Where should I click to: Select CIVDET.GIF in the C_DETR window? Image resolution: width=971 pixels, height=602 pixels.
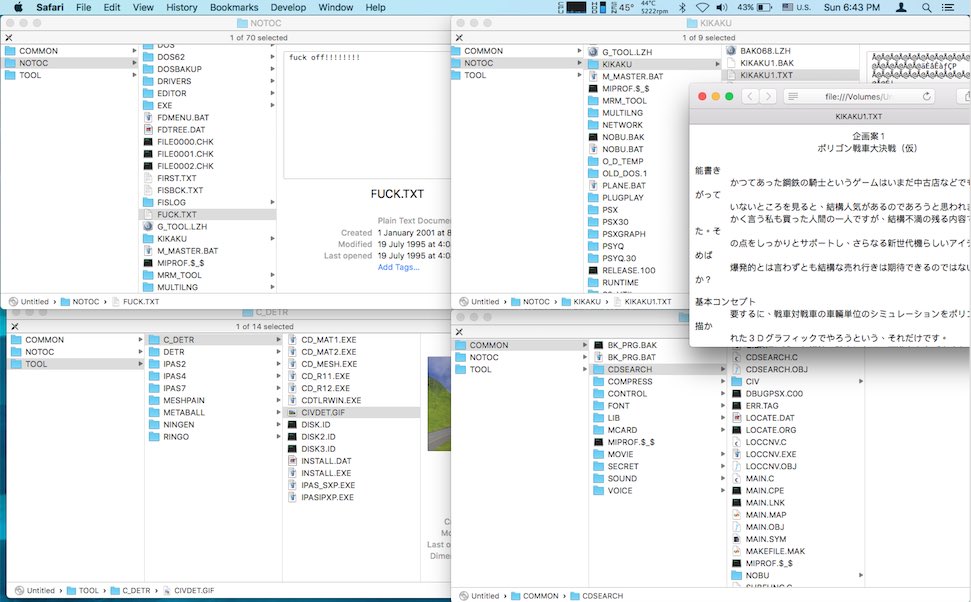pyautogui.click(x=352, y=412)
